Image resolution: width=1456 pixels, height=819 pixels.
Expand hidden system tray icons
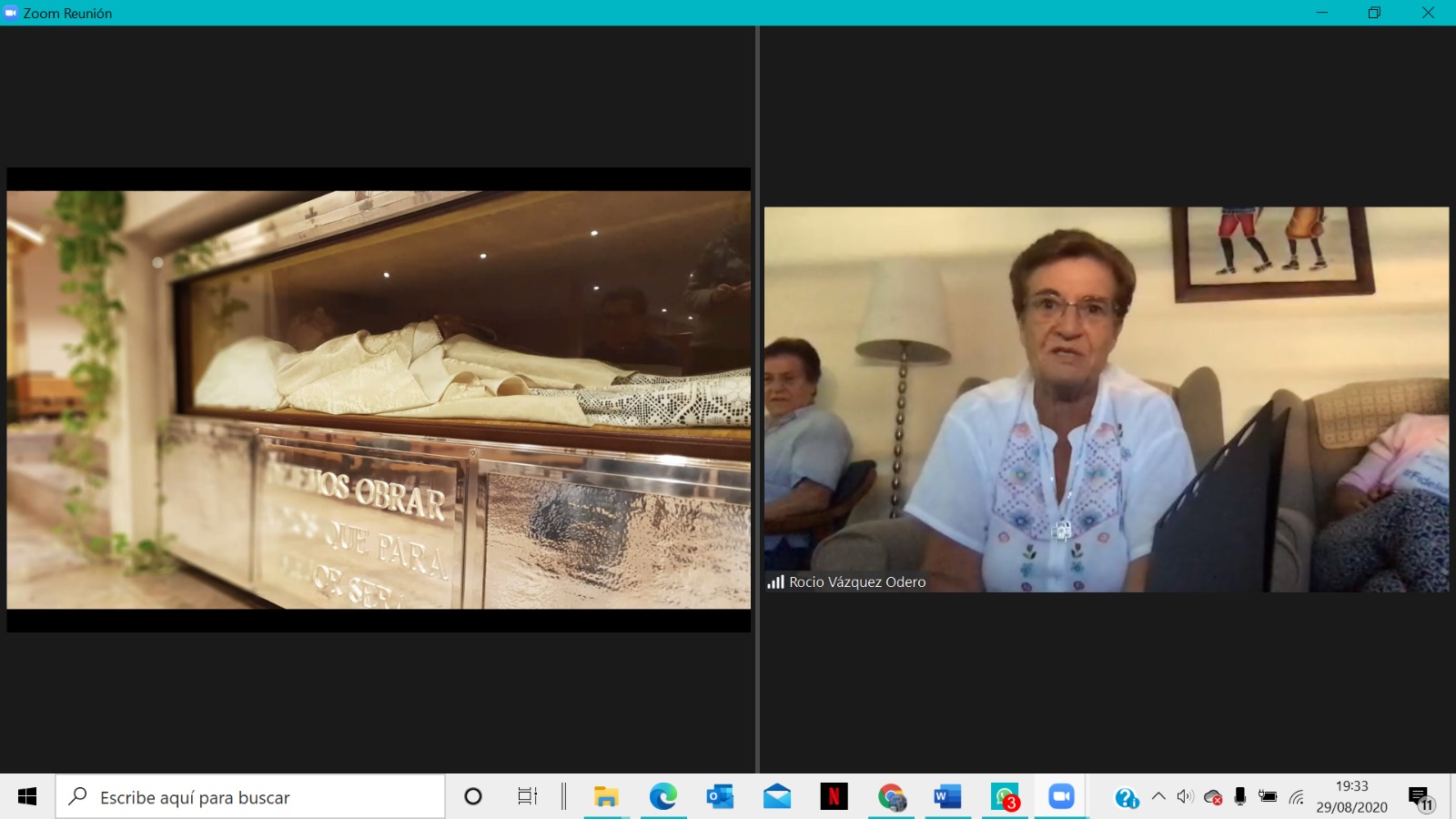tap(1158, 797)
